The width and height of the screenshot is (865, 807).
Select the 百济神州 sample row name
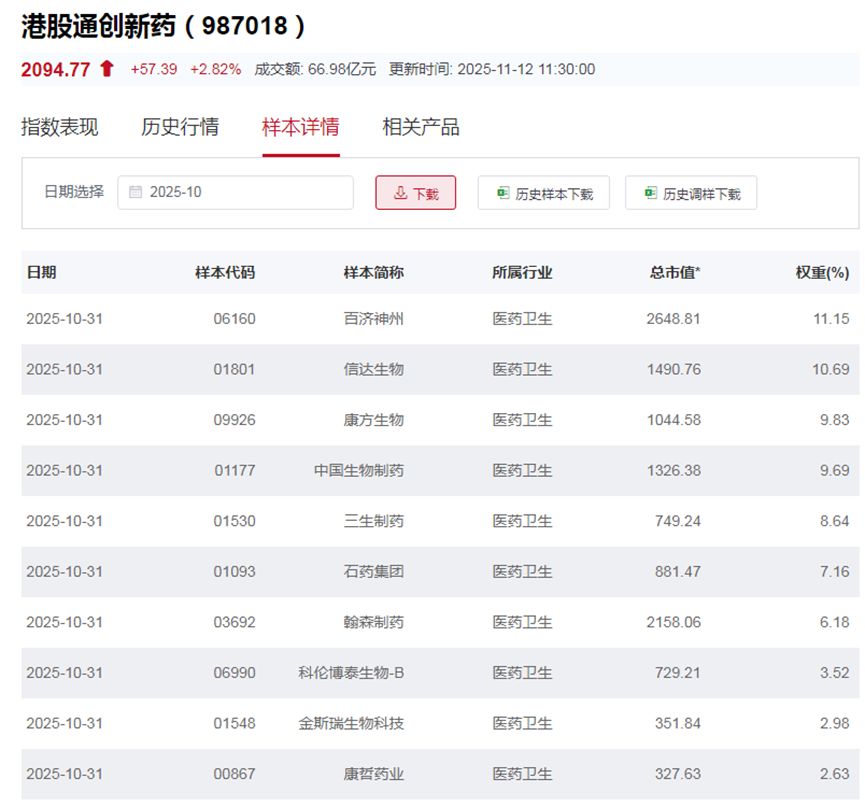[x=374, y=319]
